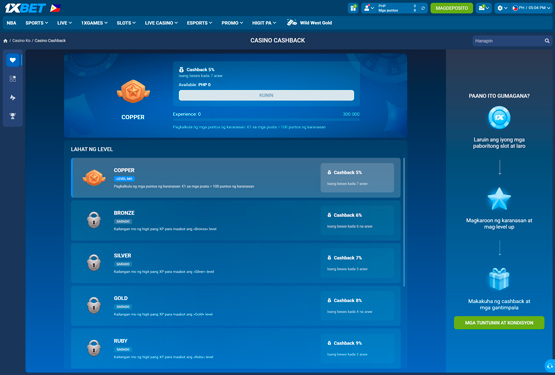Viewport: 555px width, 375px height.
Task: Click the Copper medal in level list
Action: [94, 178]
